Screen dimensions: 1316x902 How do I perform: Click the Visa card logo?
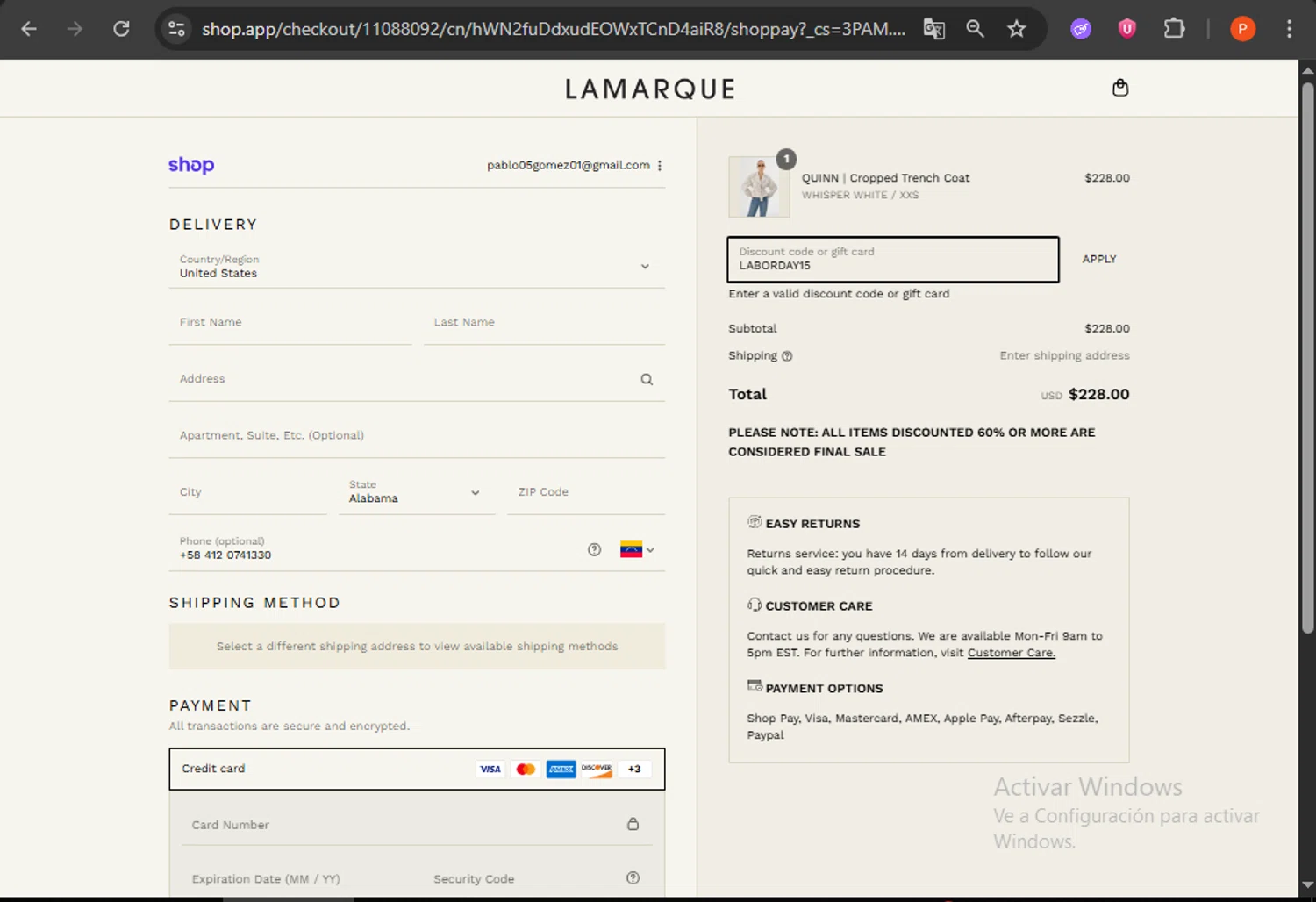coord(490,770)
